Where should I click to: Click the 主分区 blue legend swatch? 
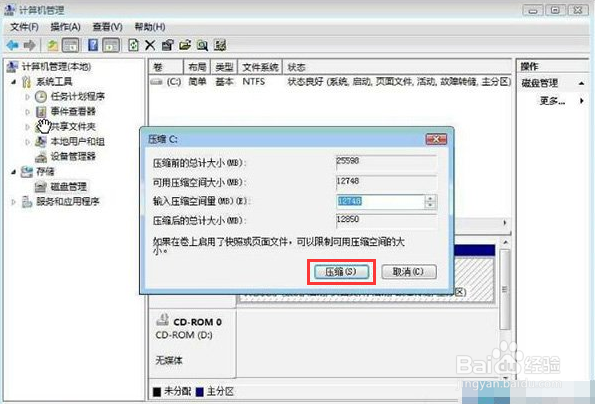tap(199, 391)
